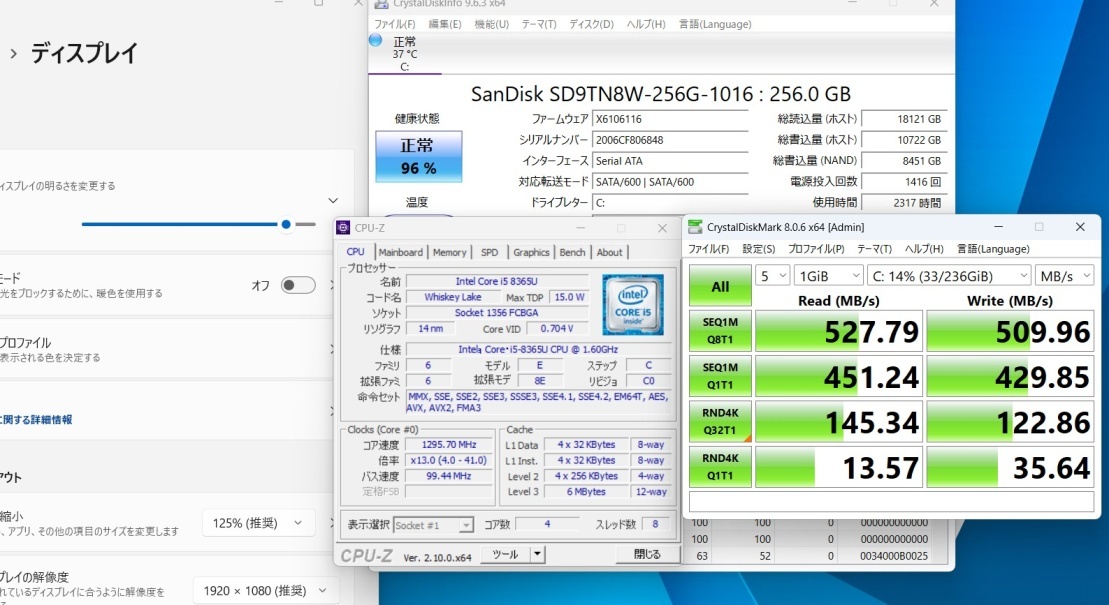Expand the brightness section chevron in Display settings

pos(333,201)
